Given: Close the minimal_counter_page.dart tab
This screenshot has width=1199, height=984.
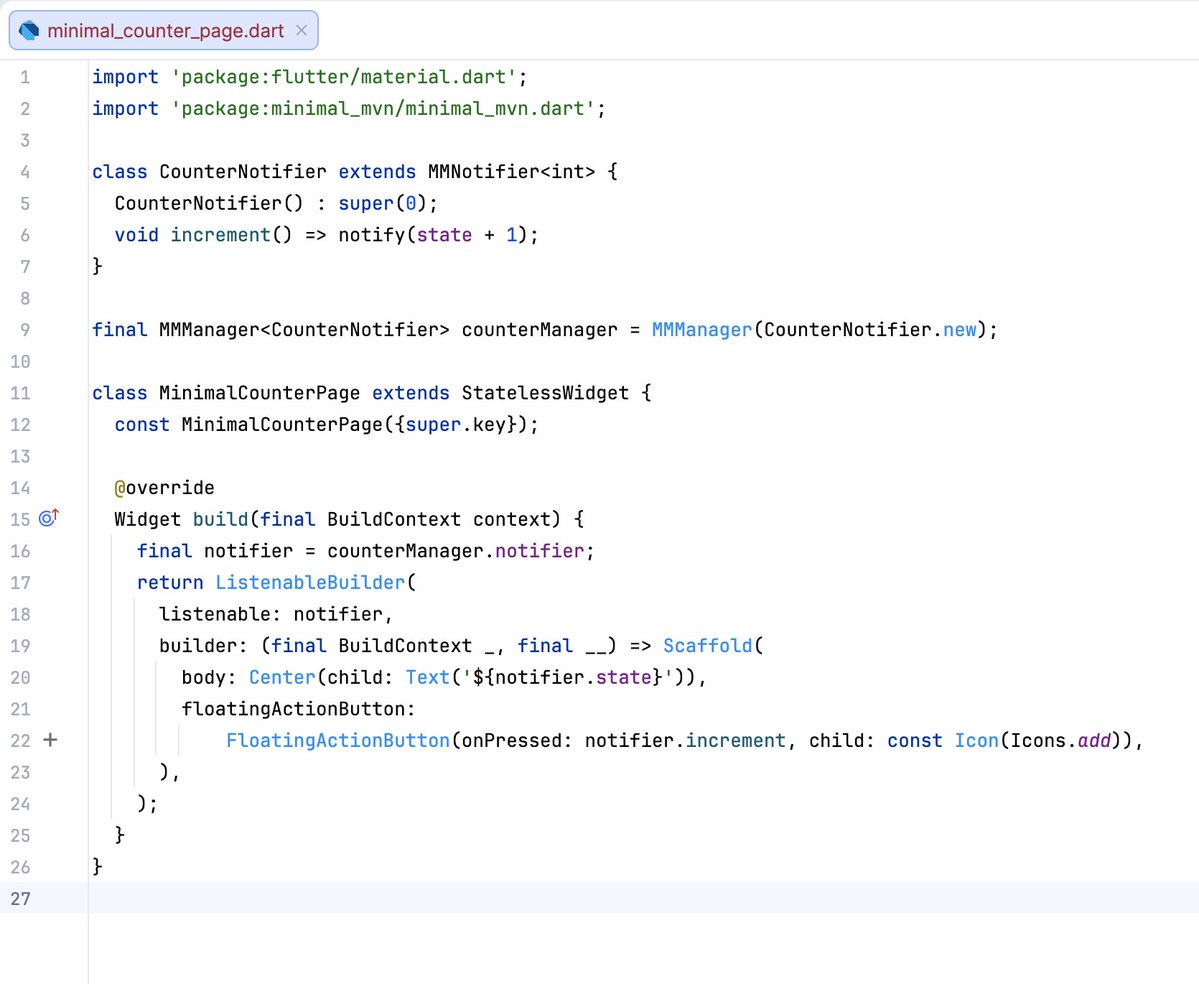Looking at the screenshot, I should point(301,30).
